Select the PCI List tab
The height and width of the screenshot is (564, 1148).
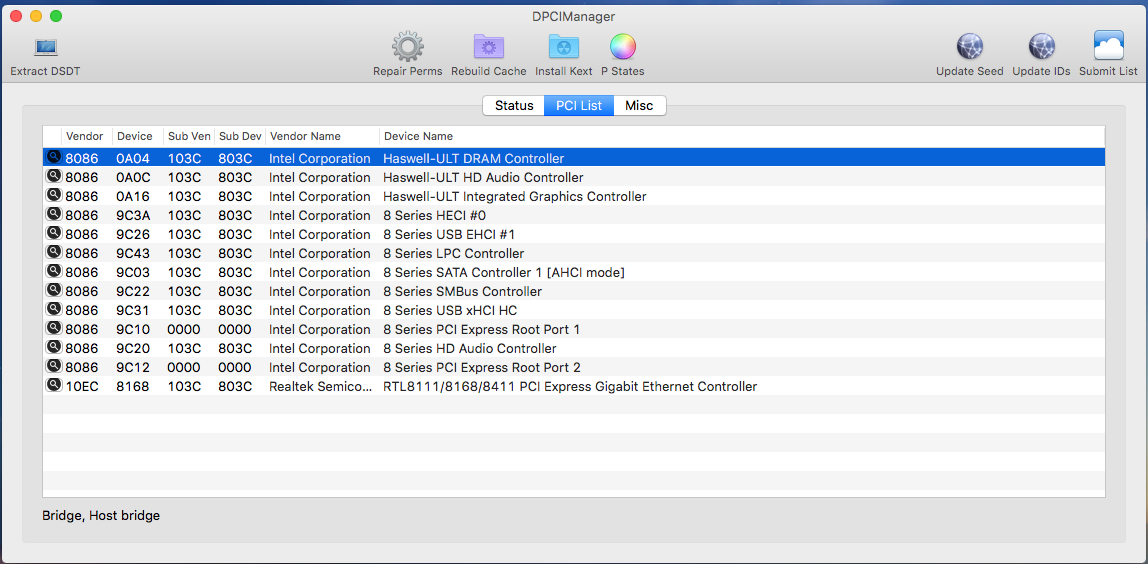(578, 106)
